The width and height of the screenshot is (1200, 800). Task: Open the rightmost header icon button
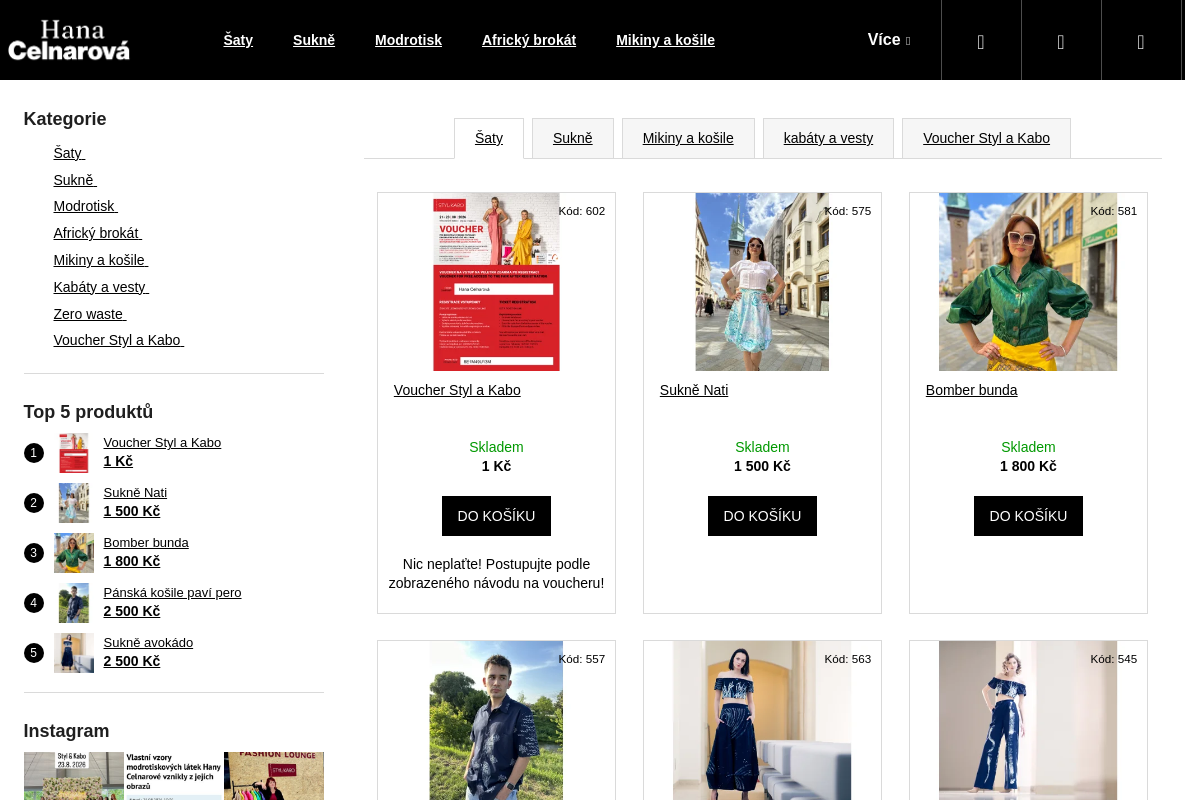coord(1141,40)
